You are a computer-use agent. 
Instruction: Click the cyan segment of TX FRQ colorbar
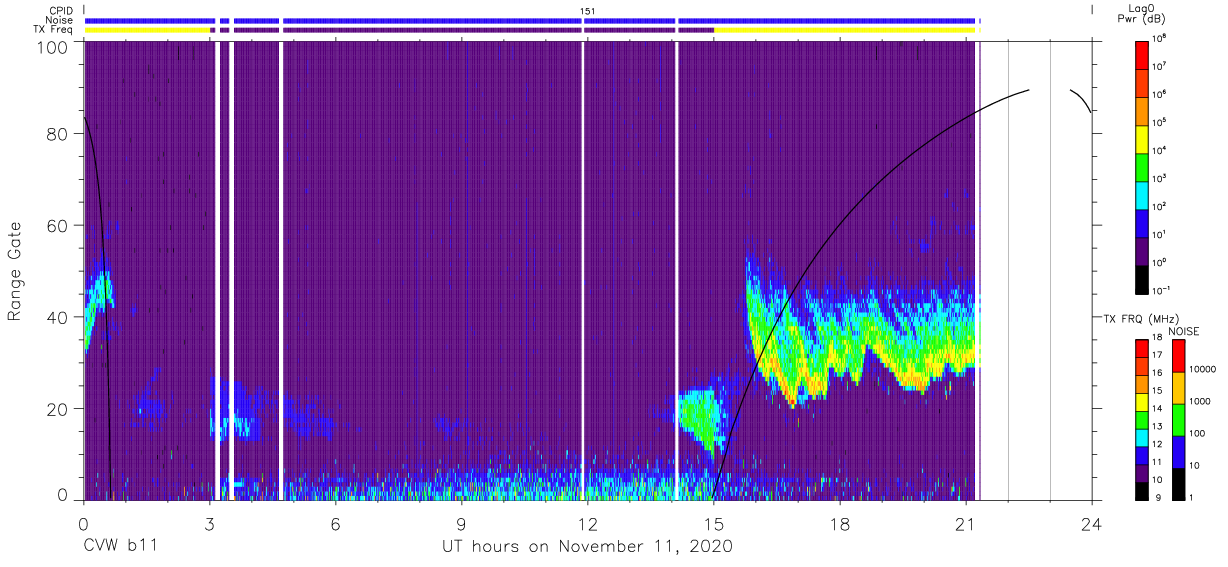(x=1141, y=437)
